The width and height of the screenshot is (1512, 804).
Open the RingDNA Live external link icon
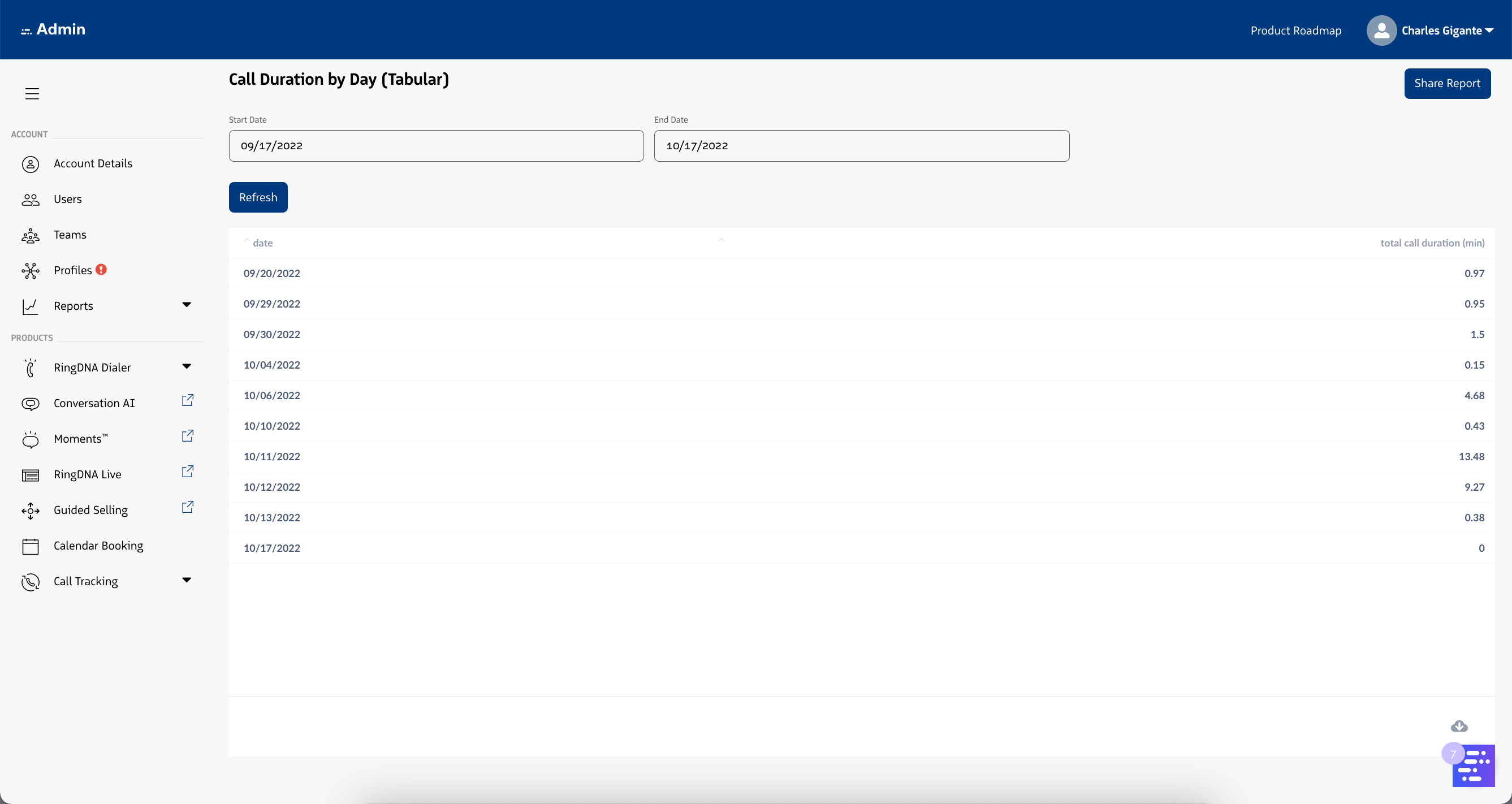pyautogui.click(x=187, y=471)
